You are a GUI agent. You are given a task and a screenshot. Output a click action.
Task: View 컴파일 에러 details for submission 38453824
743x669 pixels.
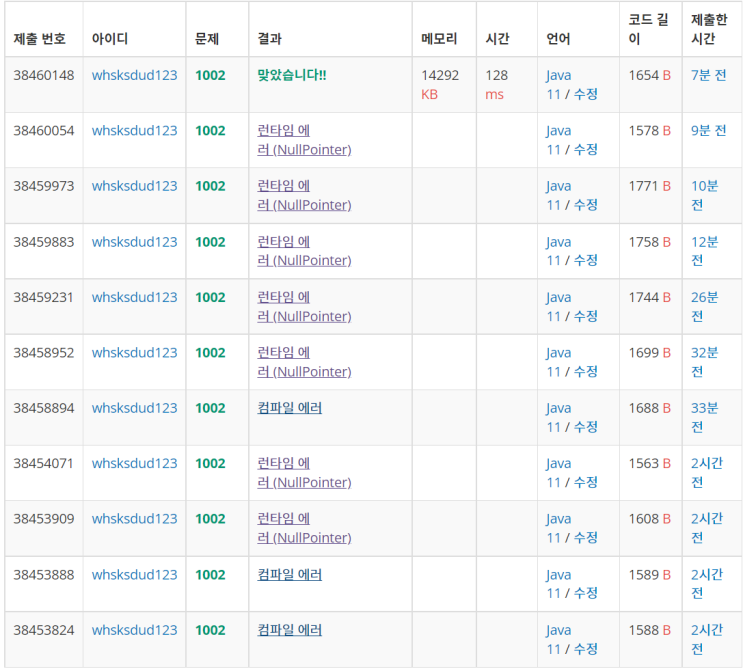point(289,630)
